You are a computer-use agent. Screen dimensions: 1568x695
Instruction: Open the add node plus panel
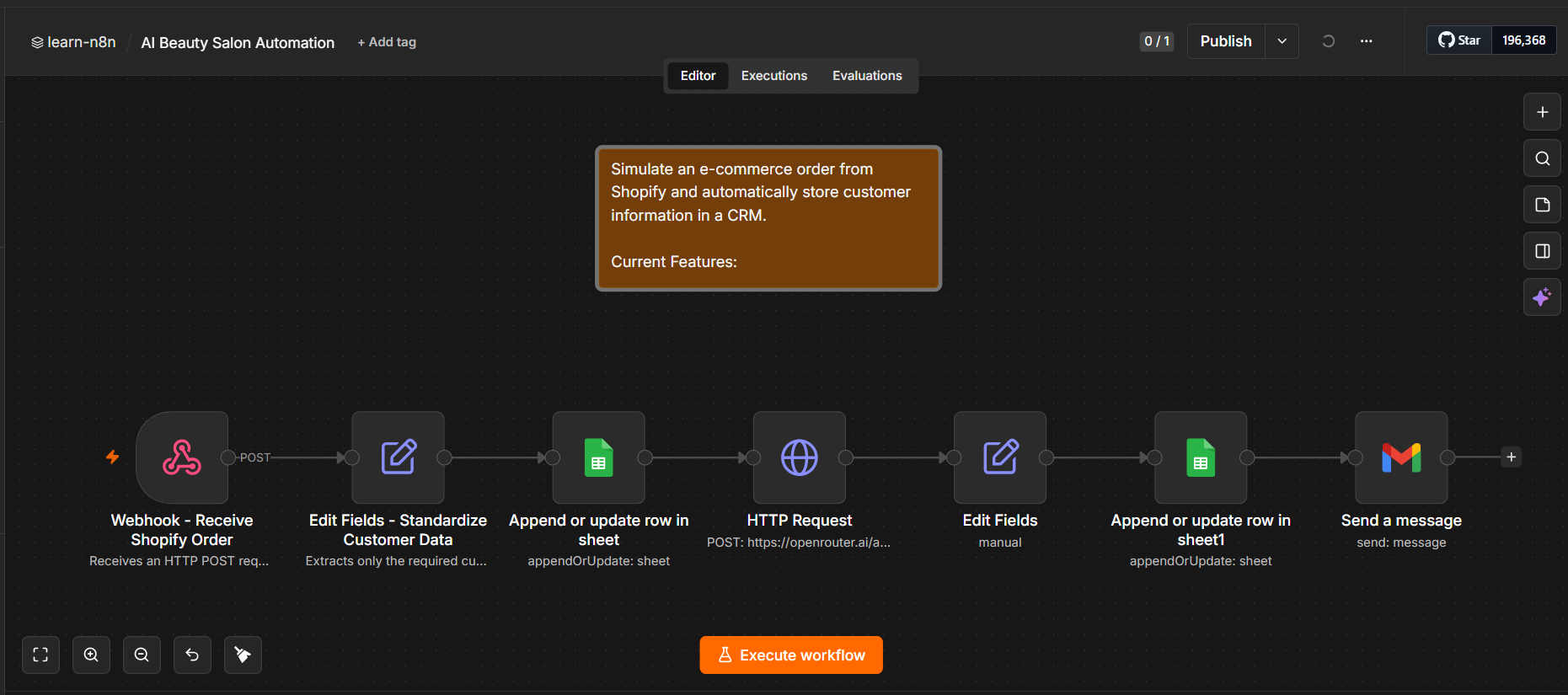[1542, 112]
